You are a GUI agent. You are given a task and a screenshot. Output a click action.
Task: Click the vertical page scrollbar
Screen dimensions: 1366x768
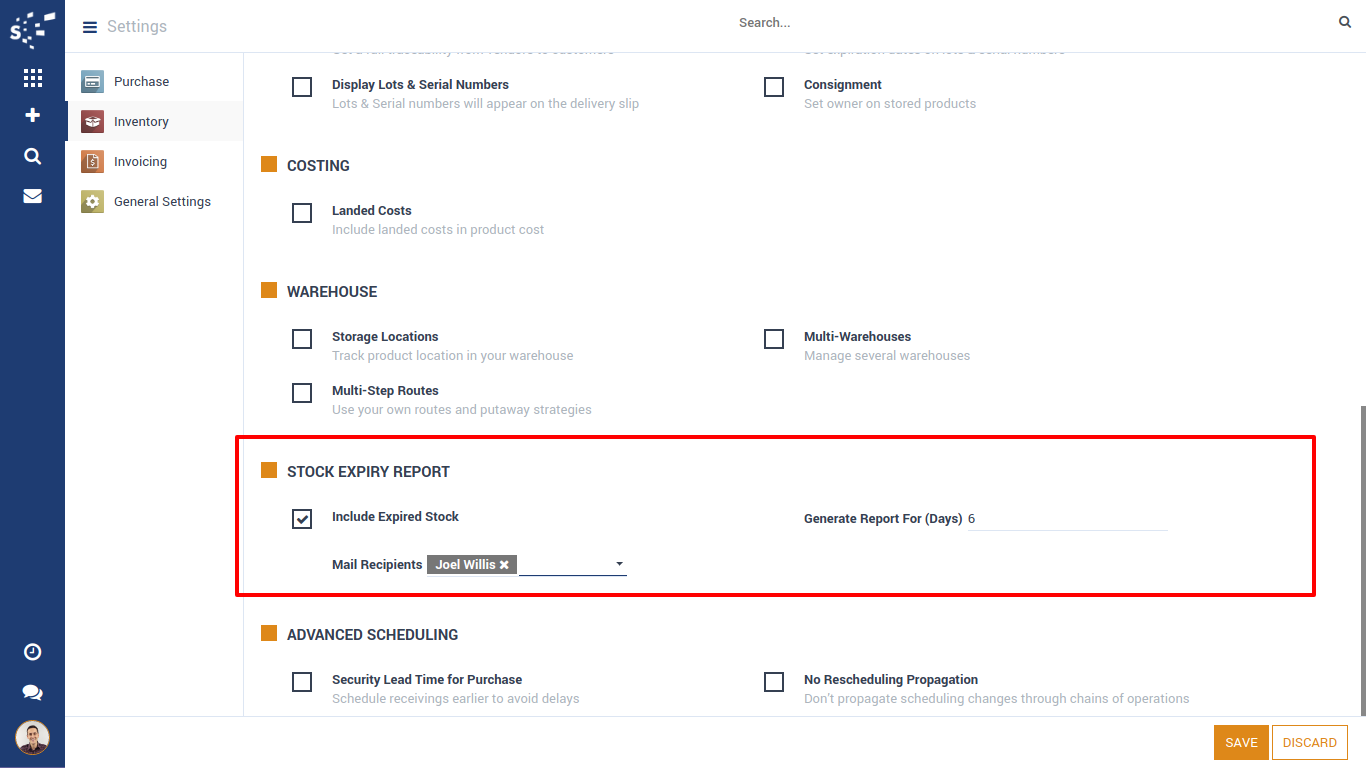tap(1361, 560)
